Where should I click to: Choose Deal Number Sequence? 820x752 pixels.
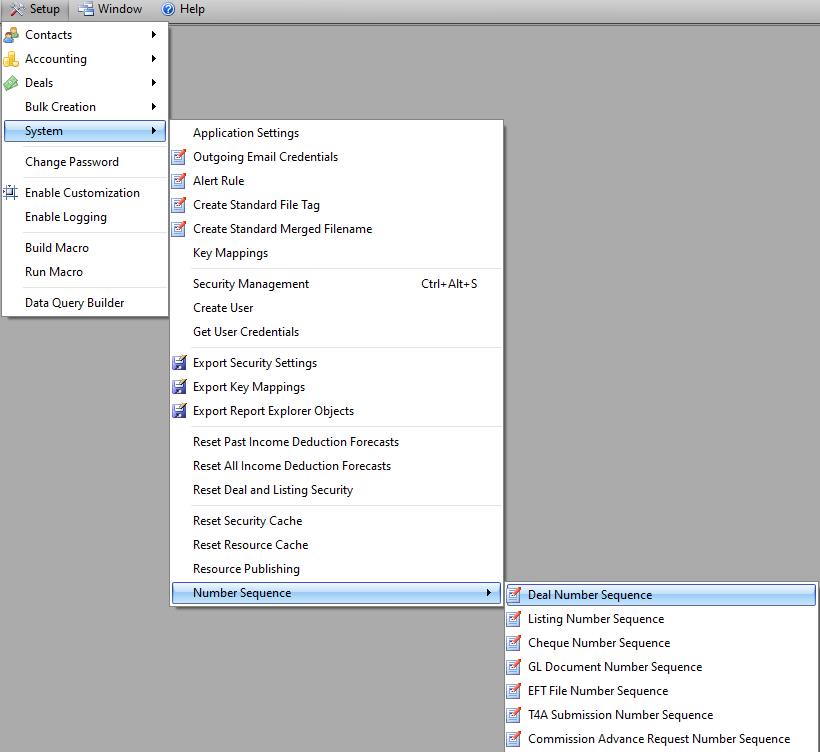[590, 595]
